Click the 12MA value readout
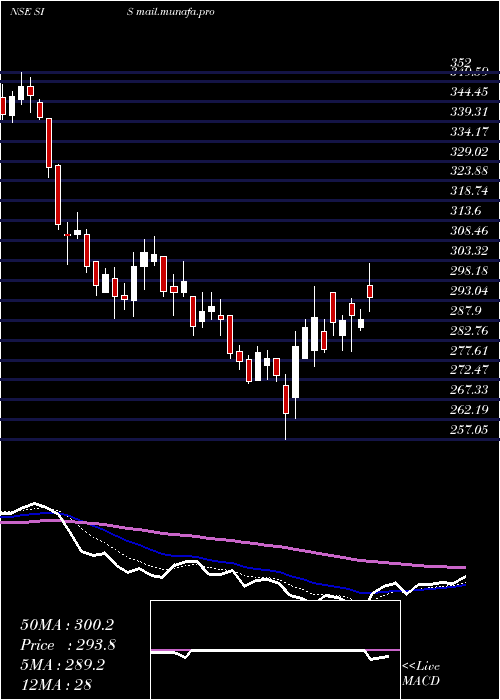This screenshot has height=700, width=500. [56, 685]
